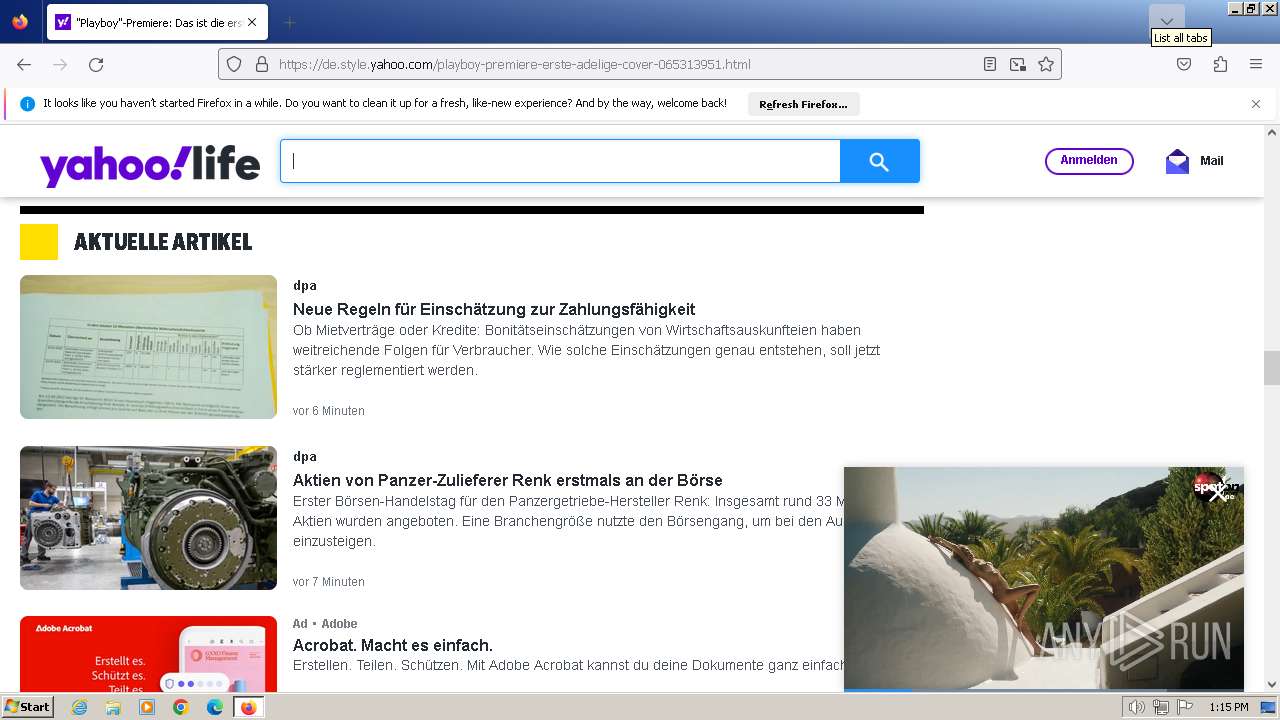Select Firefox taskbar button

pyautogui.click(x=249, y=707)
